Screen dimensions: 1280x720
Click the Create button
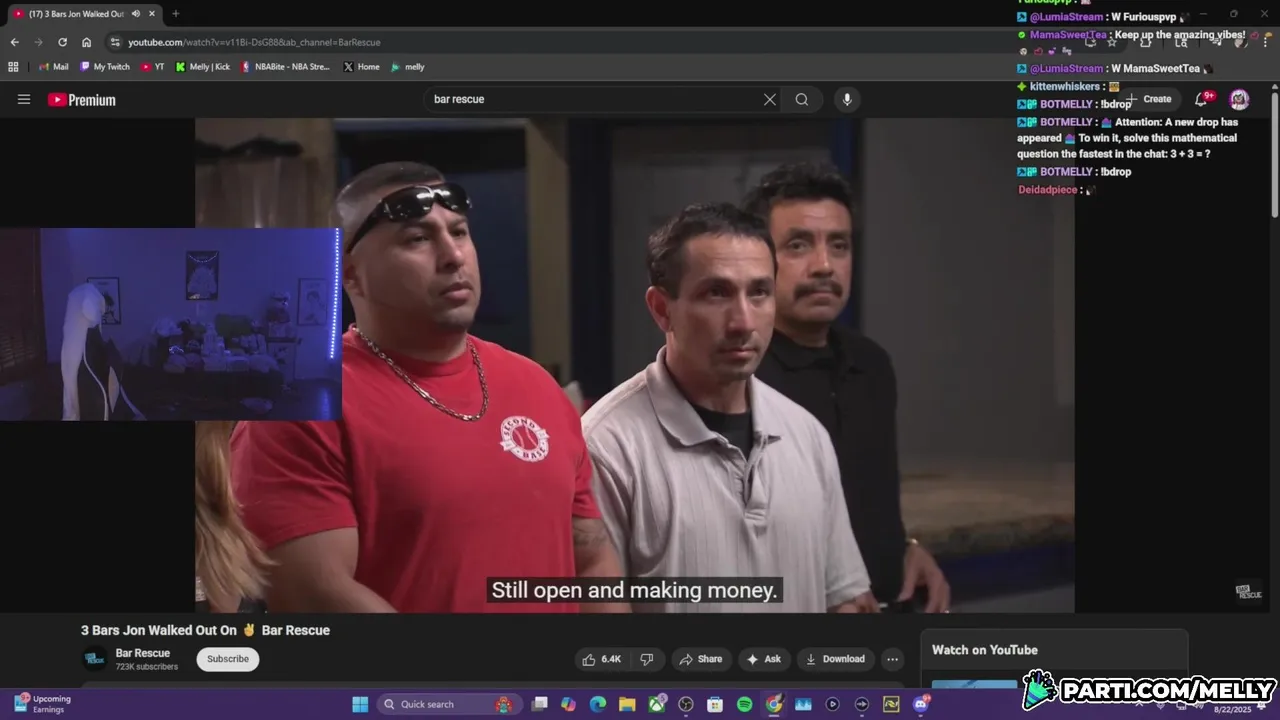[1148, 99]
